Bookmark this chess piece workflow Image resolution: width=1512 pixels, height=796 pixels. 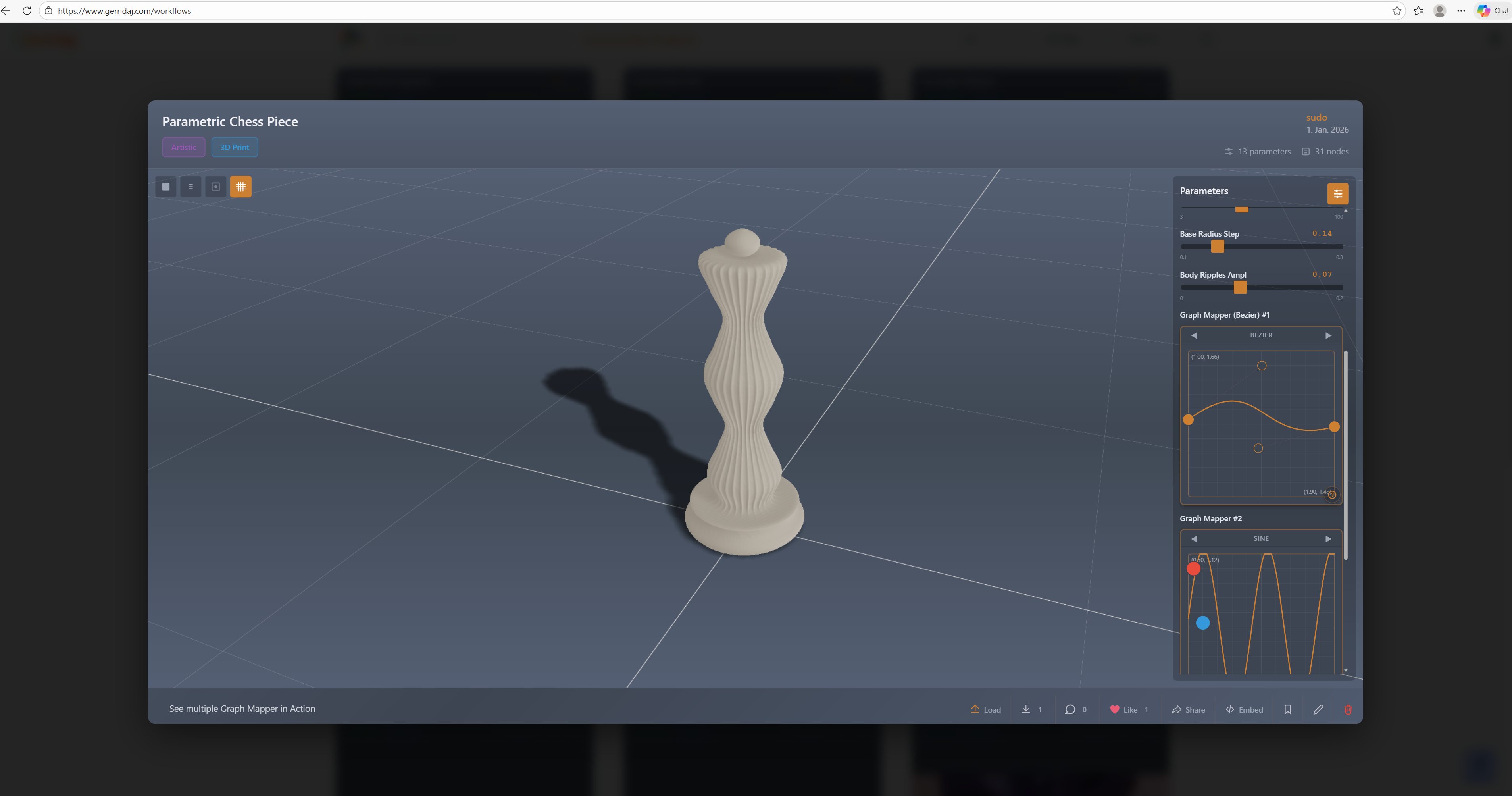click(x=1288, y=709)
